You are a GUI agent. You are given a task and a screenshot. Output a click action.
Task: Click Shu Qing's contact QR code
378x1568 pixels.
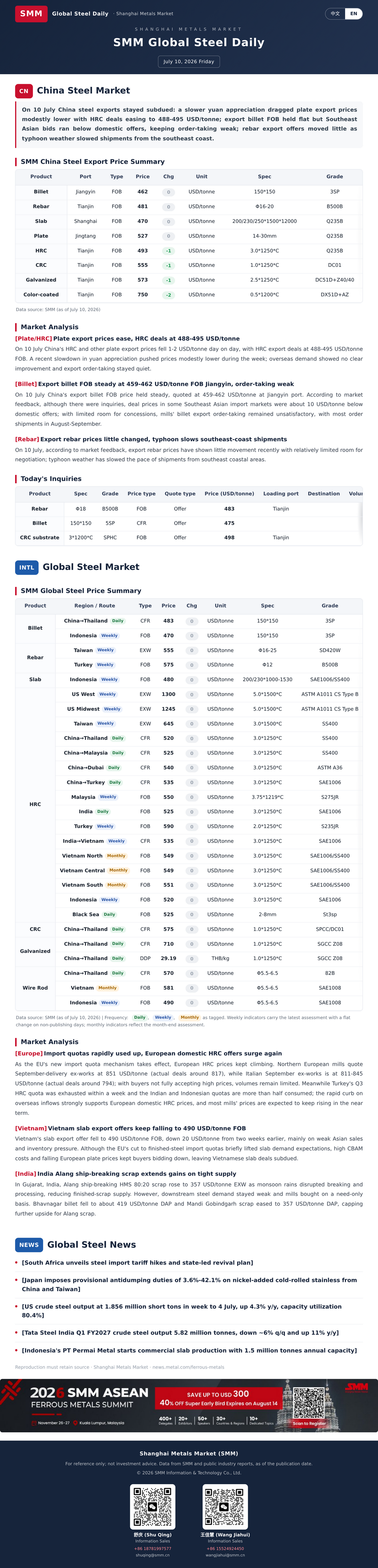(152, 1507)
